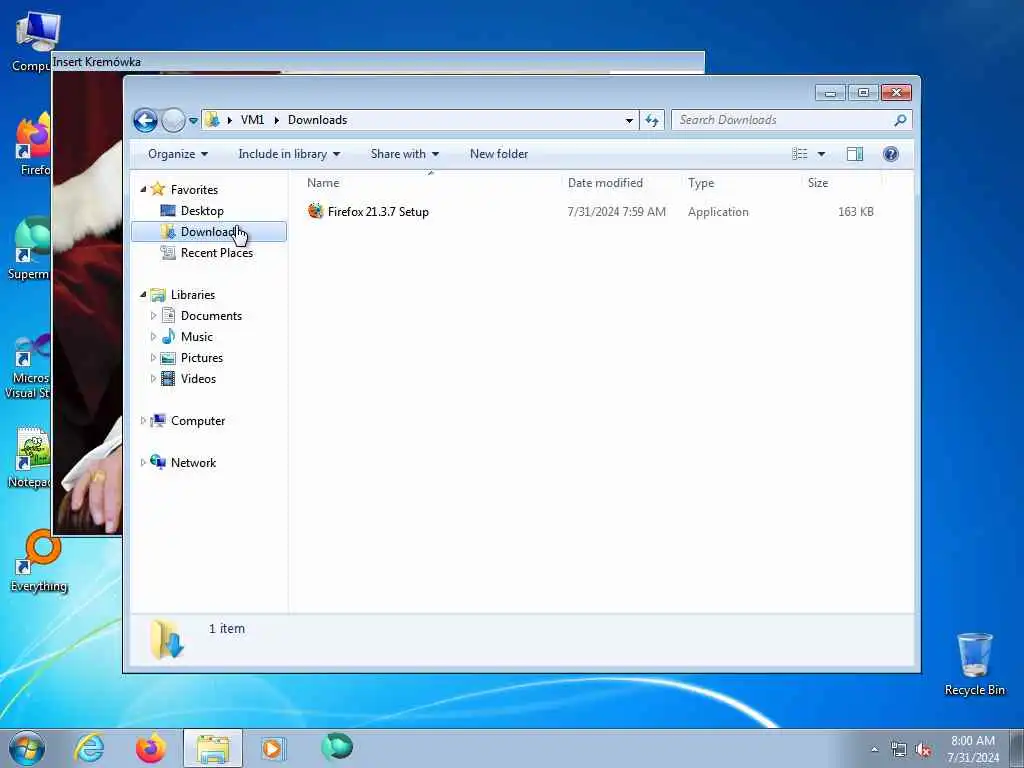Refresh the Downloads folder view
This screenshot has width=1024, height=768.
[x=652, y=120]
